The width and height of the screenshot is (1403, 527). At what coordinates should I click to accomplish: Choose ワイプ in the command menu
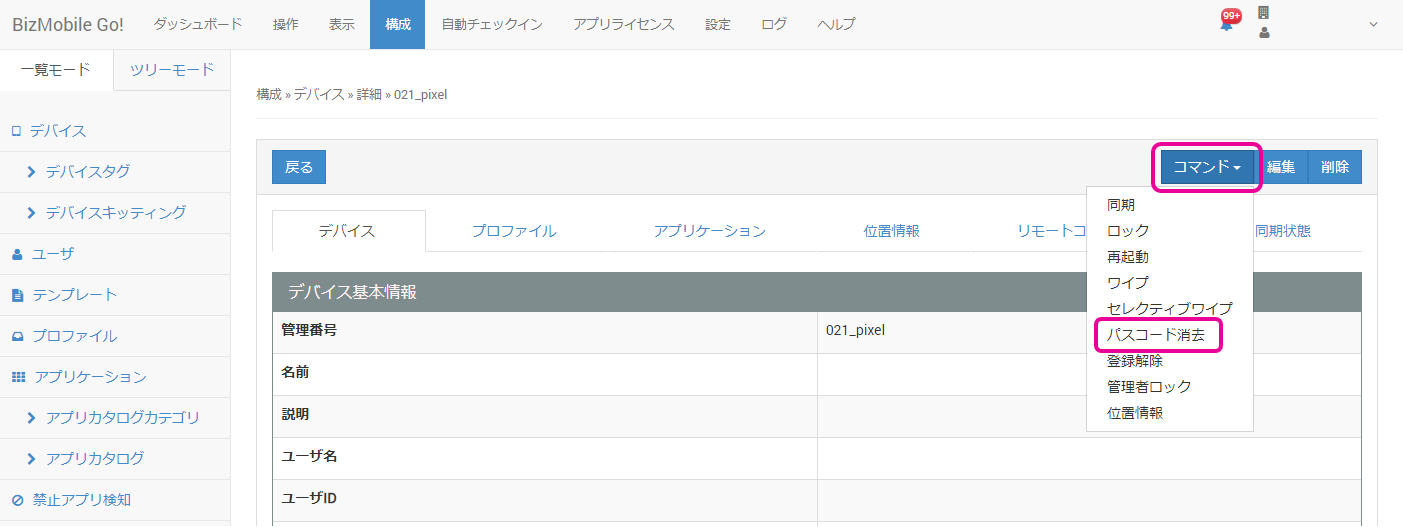[x=1128, y=283]
